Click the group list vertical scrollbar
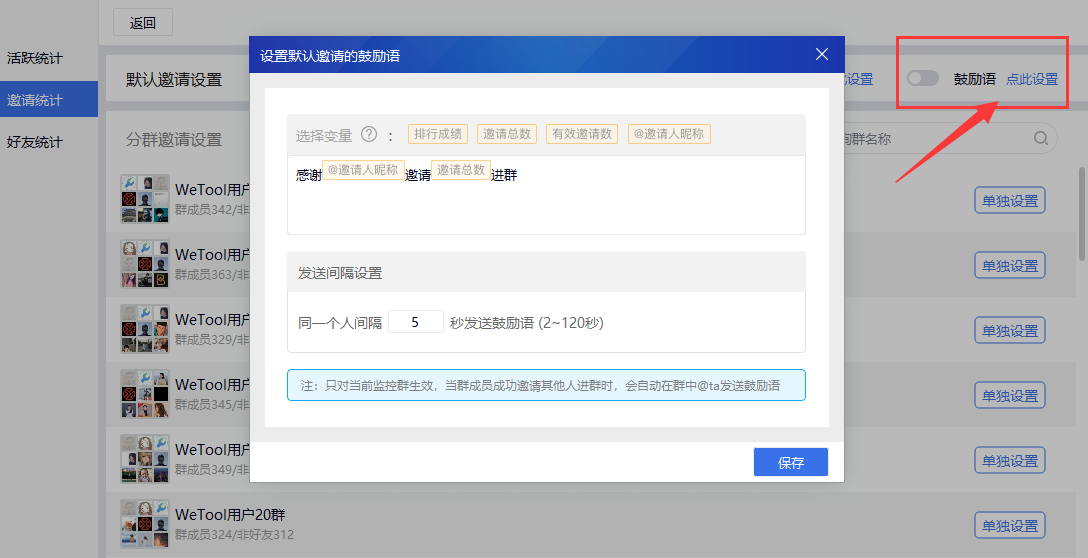Image resolution: width=1088 pixels, height=558 pixels. (x=1081, y=214)
